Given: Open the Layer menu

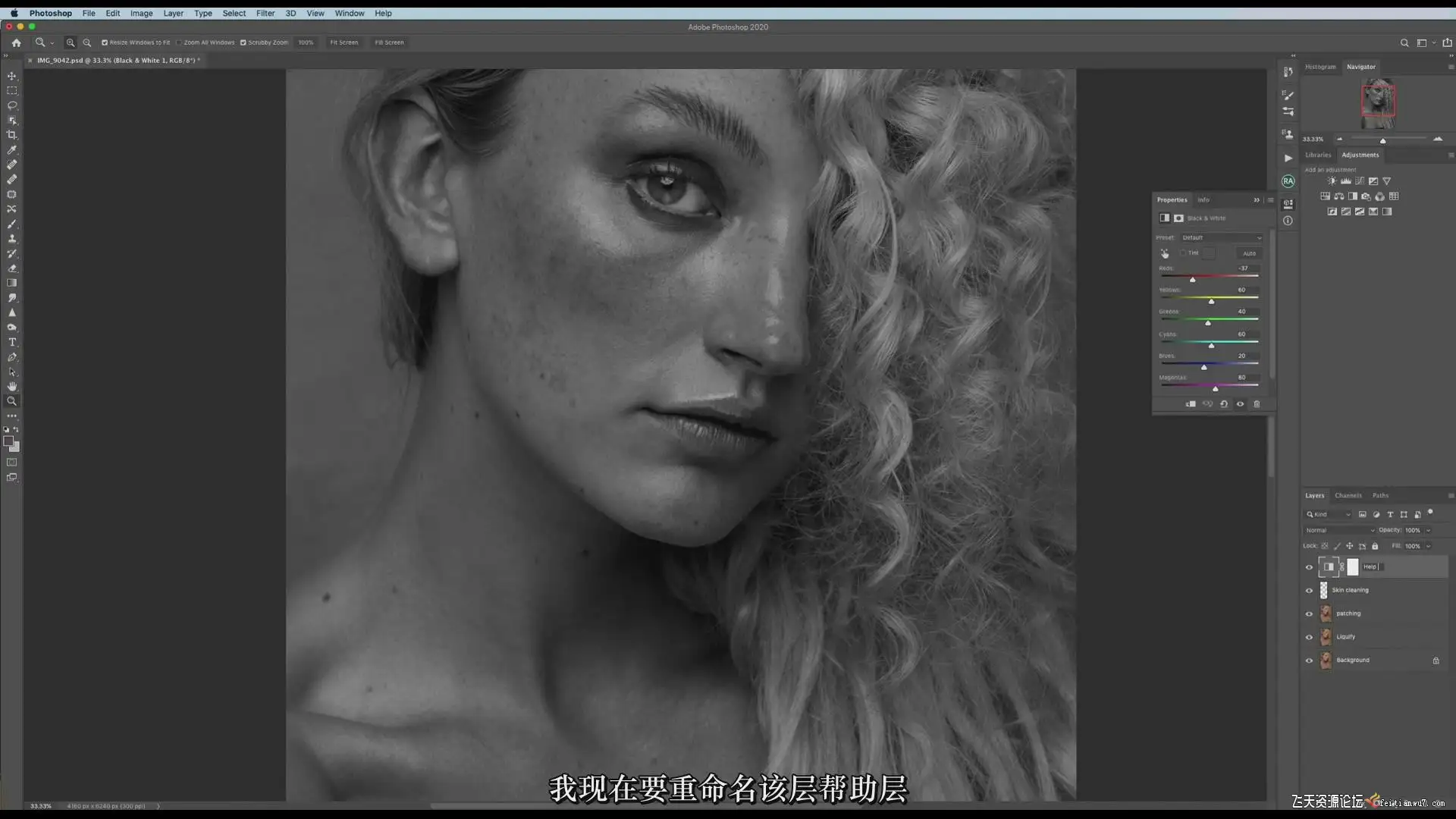Looking at the screenshot, I should pyautogui.click(x=173, y=13).
